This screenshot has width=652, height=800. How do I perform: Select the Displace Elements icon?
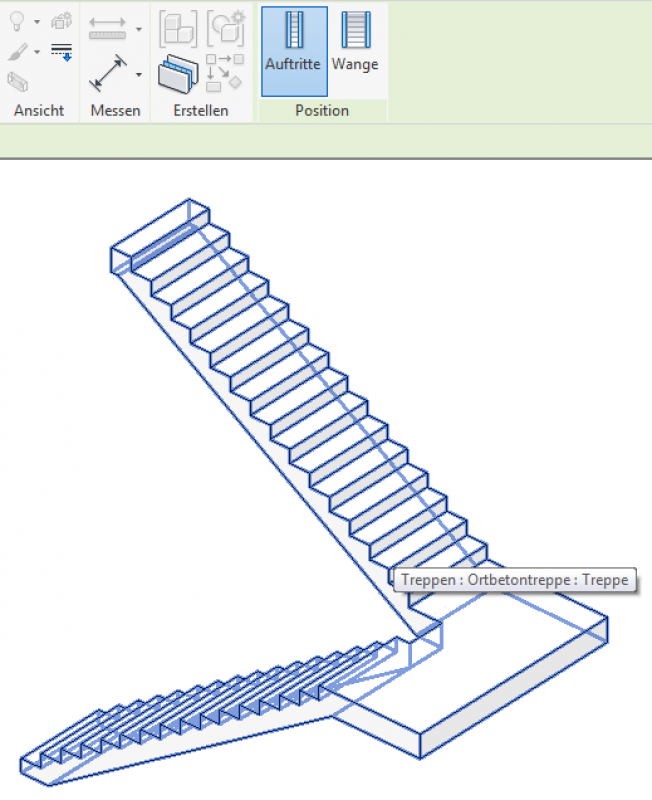tap(62, 21)
